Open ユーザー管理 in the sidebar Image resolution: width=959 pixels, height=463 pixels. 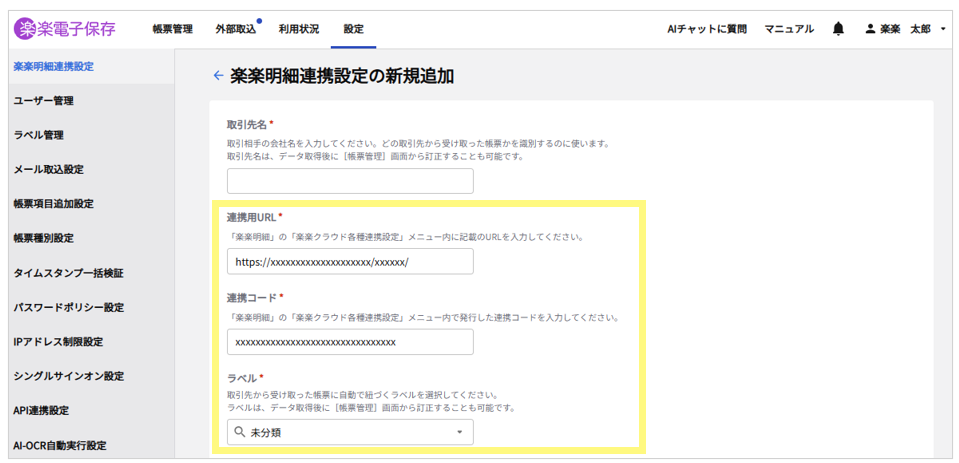pos(44,100)
